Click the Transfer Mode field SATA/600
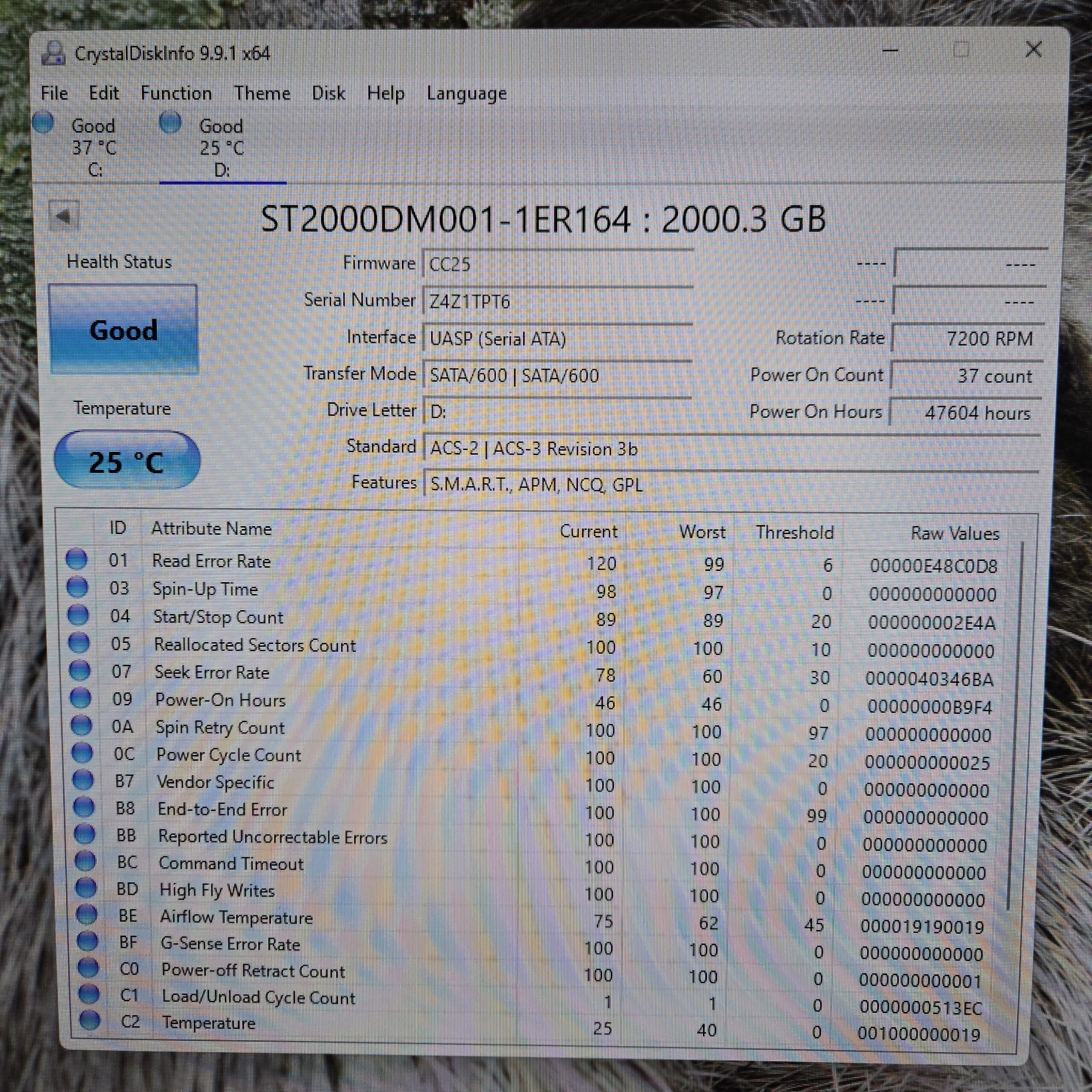Screen dimensions: 1092x1092 point(558,375)
